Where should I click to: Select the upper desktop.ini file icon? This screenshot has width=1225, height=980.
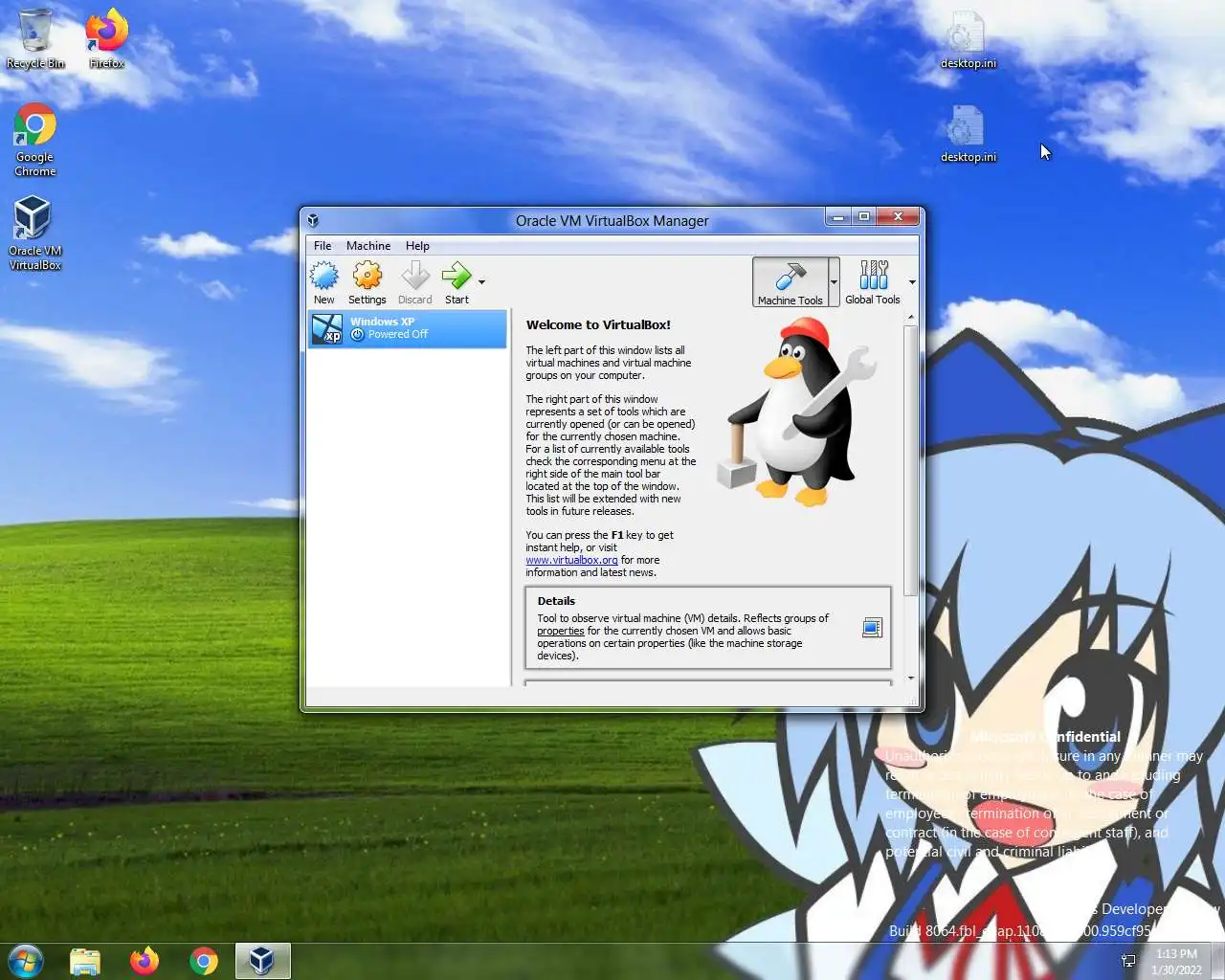click(968, 40)
